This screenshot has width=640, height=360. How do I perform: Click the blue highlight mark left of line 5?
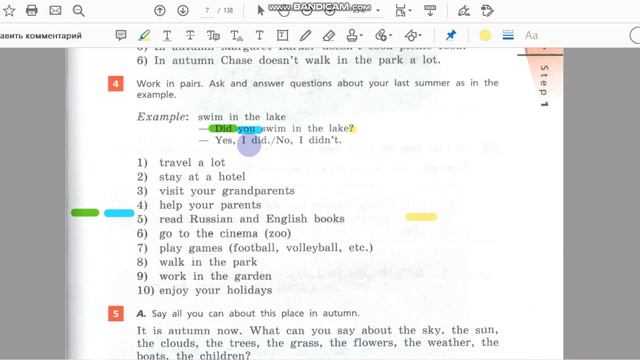click(x=119, y=213)
